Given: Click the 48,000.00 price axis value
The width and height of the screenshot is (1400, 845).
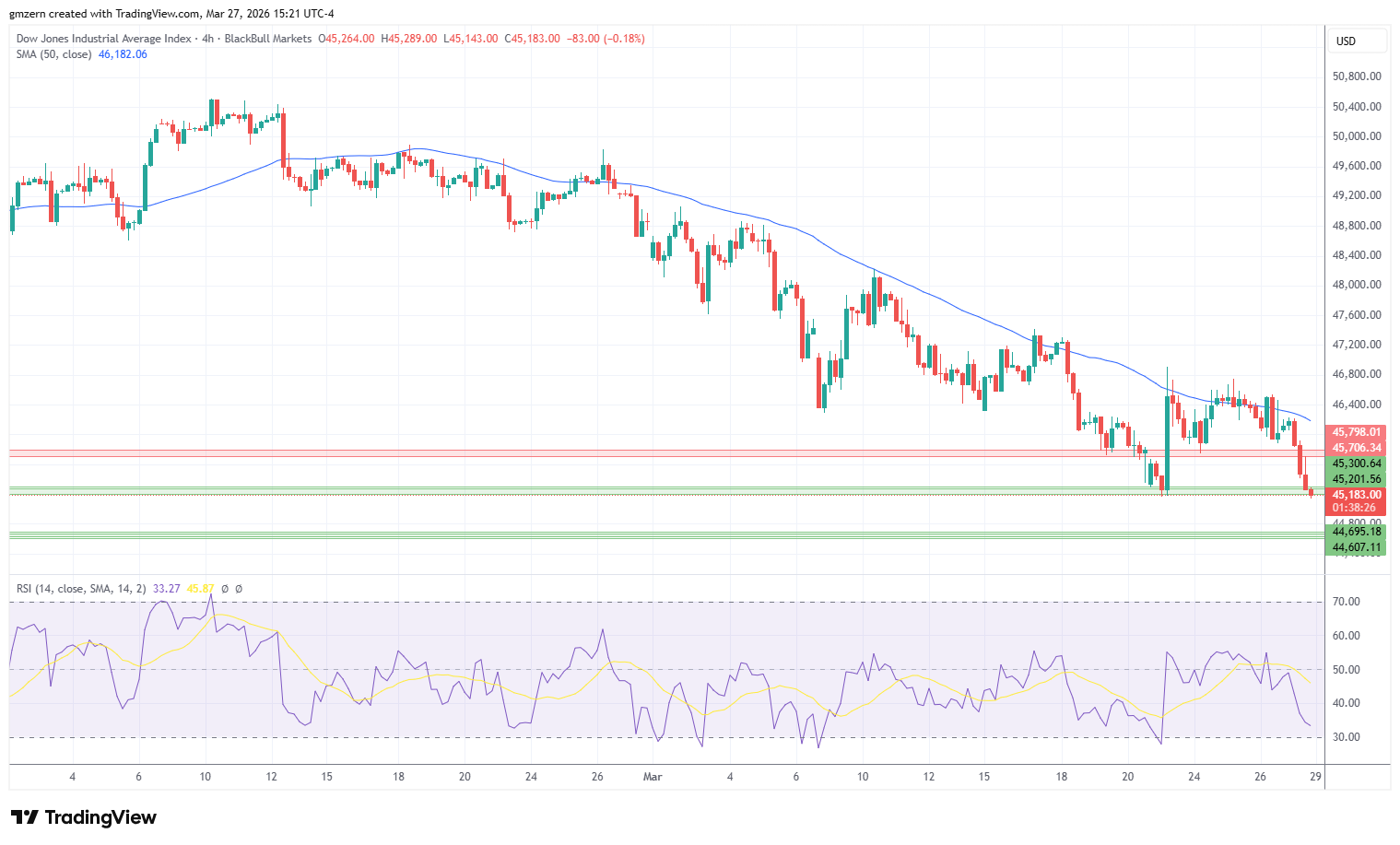Looking at the screenshot, I should pyautogui.click(x=1357, y=285).
